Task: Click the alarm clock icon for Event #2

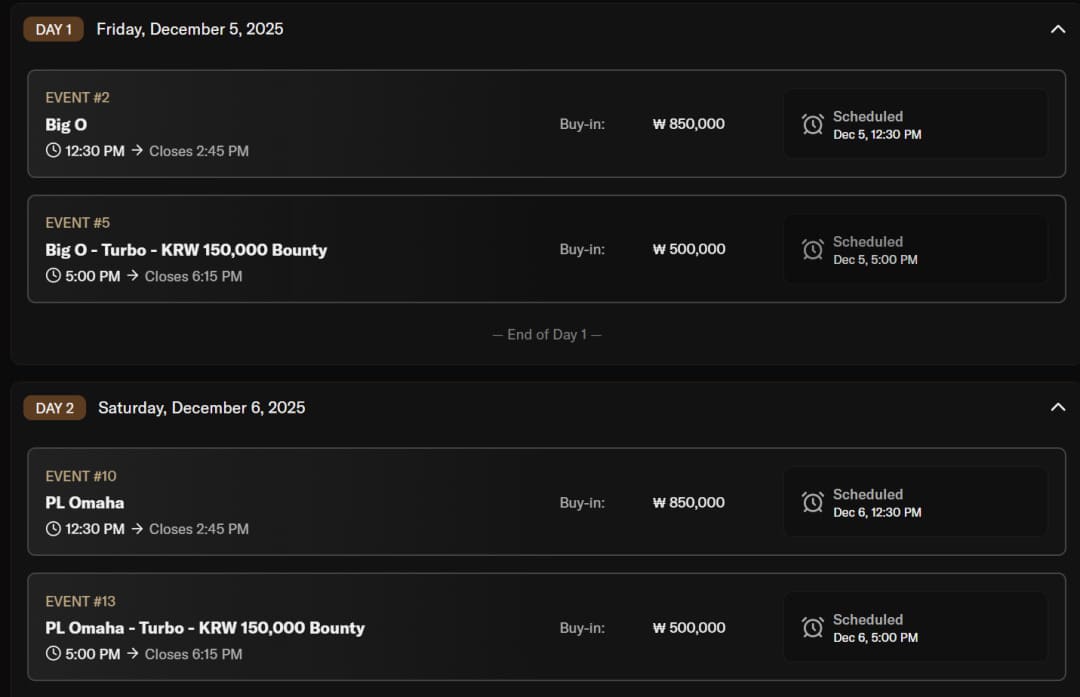Action: (x=813, y=124)
